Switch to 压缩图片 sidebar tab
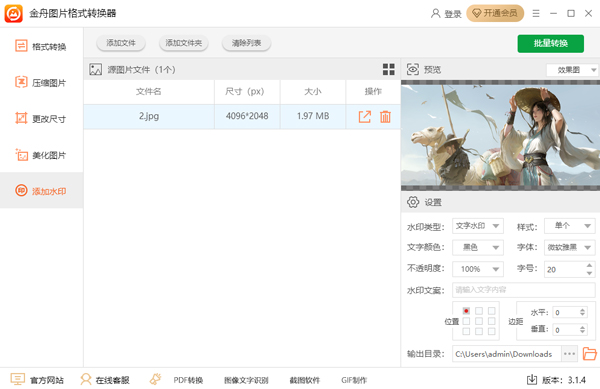The image size is (600, 389). click(41, 82)
